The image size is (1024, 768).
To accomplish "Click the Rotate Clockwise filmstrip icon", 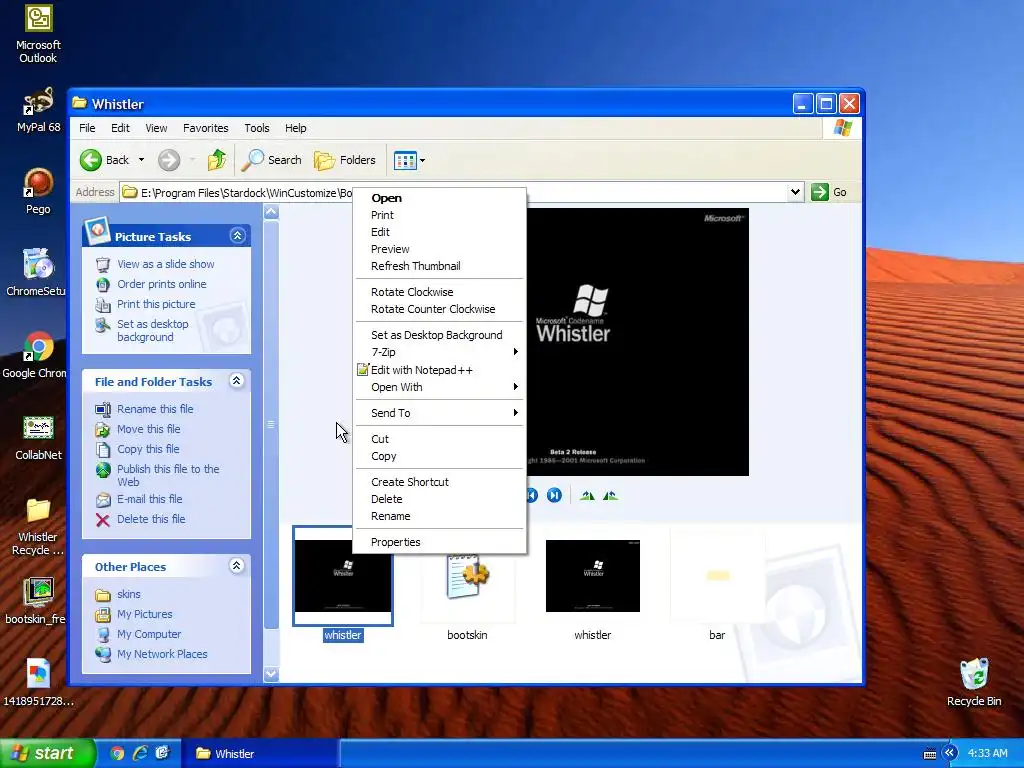I will tap(587, 496).
